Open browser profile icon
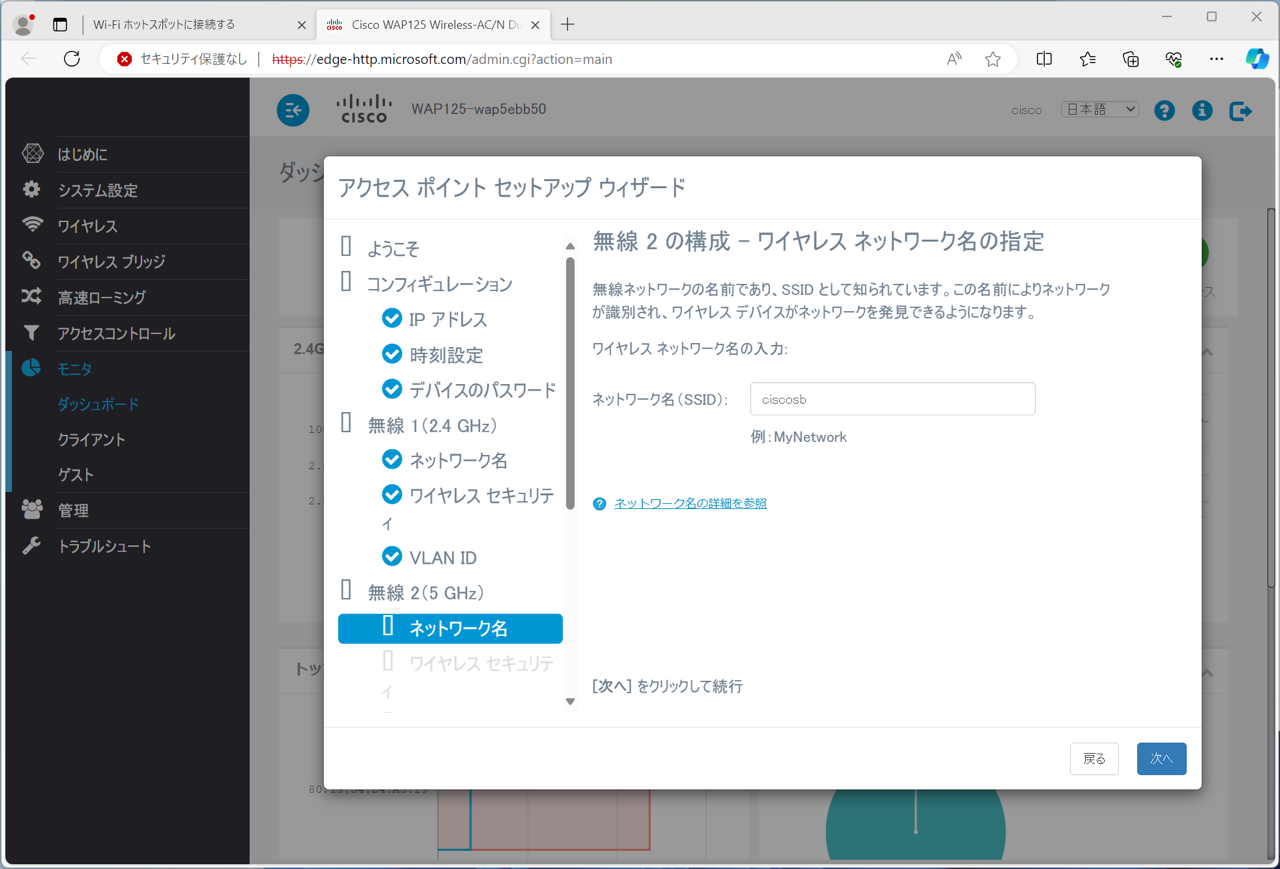This screenshot has width=1280, height=869. [x=23, y=24]
